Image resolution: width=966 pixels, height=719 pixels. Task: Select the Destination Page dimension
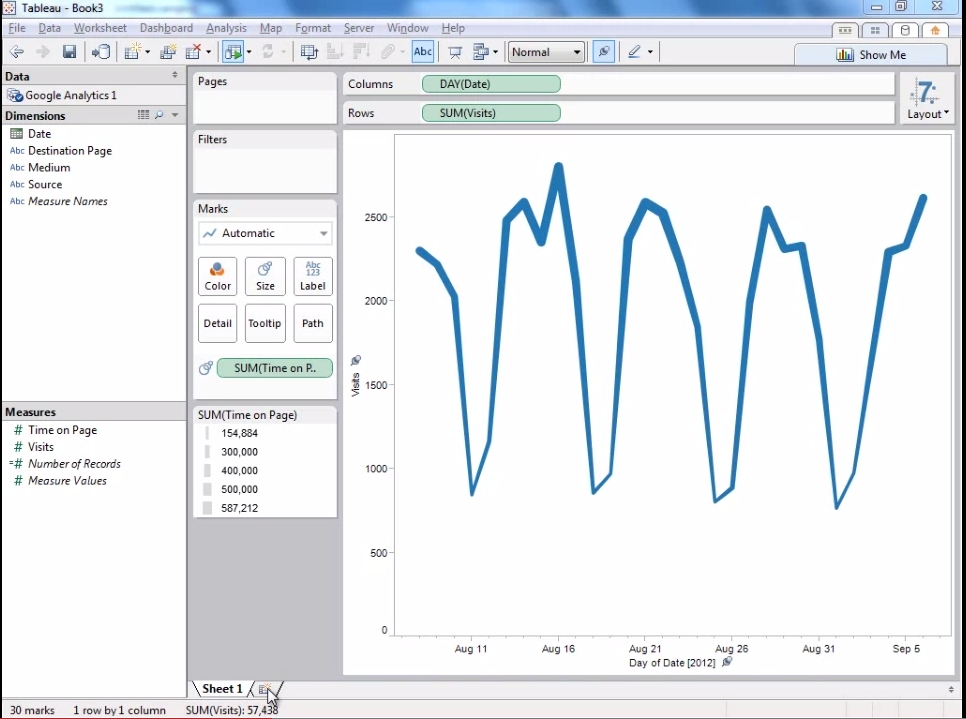(70, 151)
